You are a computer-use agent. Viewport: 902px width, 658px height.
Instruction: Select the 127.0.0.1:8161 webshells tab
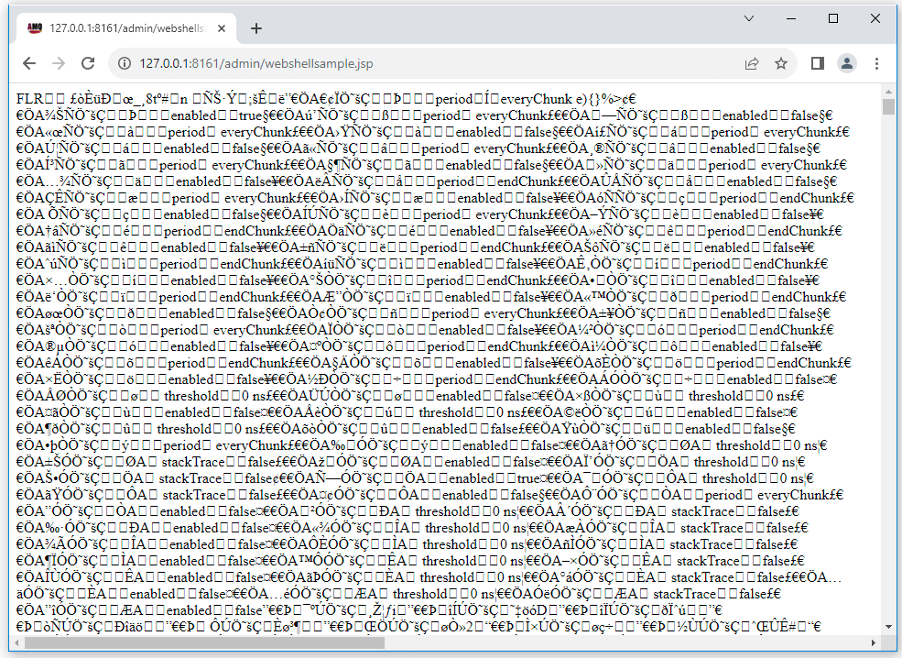pyautogui.click(x=120, y=28)
